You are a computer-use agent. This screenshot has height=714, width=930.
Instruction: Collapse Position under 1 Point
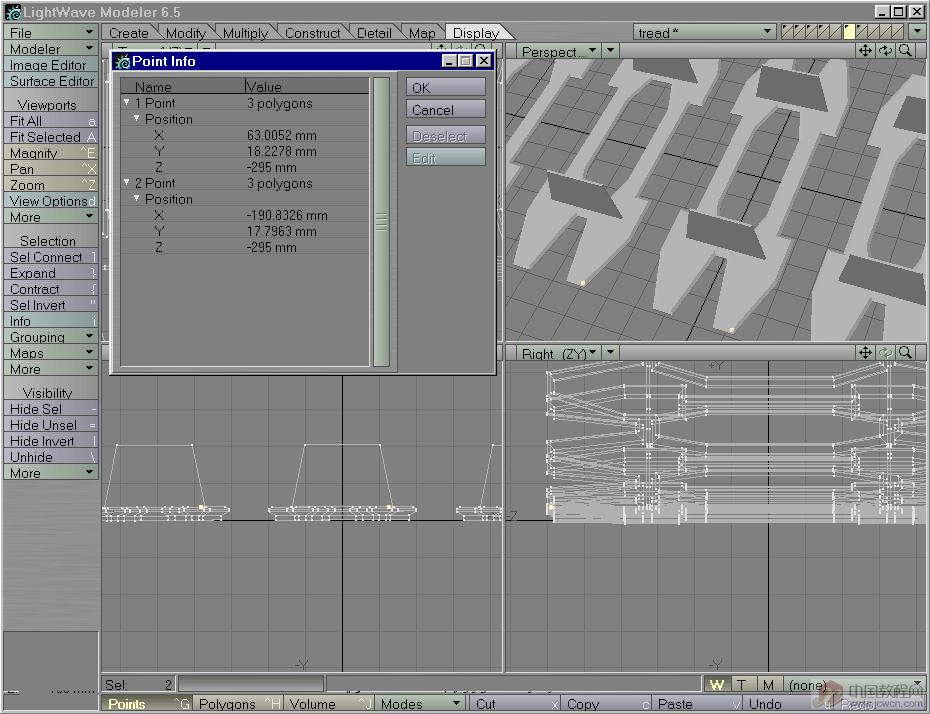pyautogui.click(x=136, y=118)
